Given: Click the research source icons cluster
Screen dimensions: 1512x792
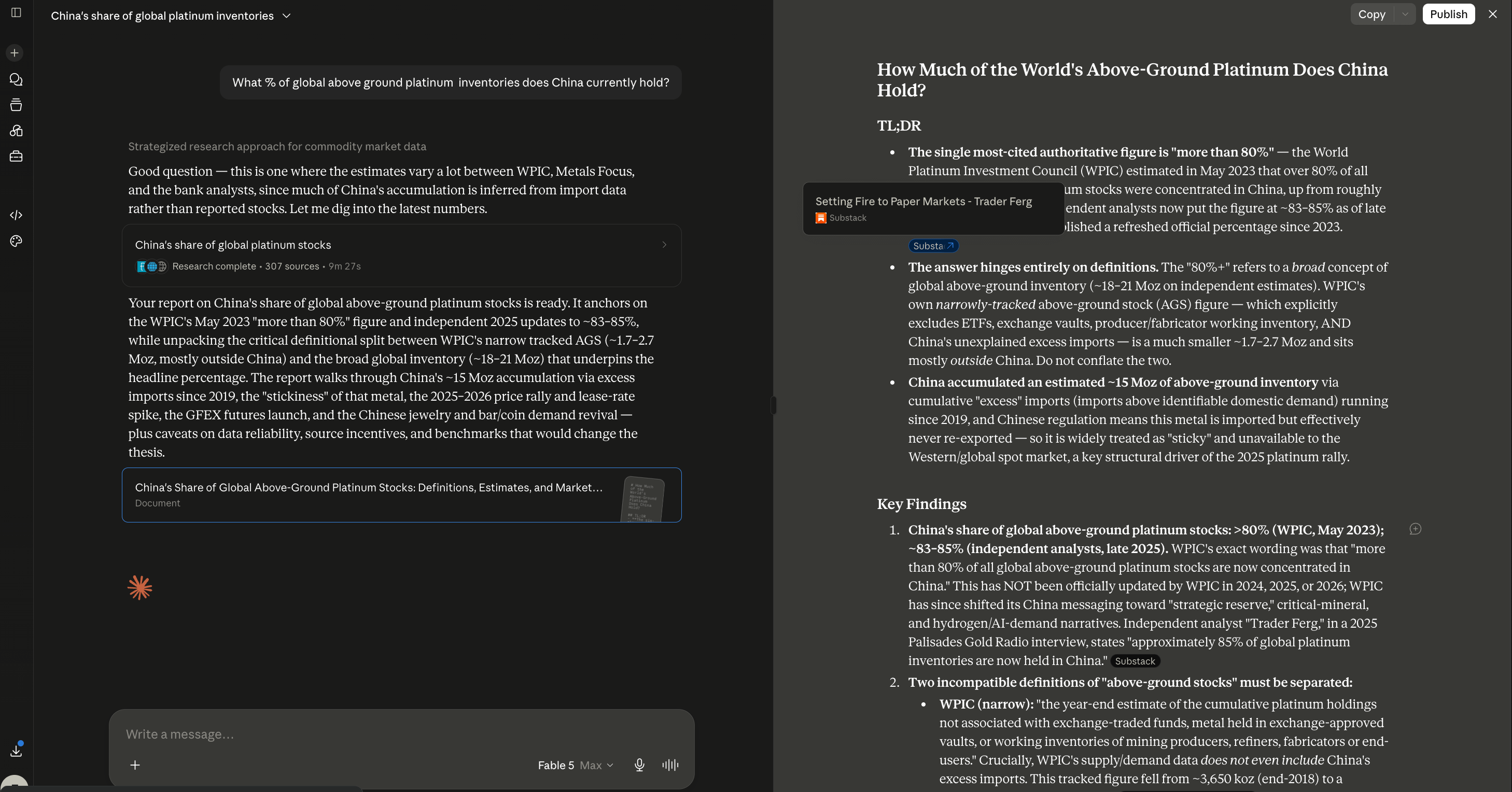Looking at the screenshot, I should [x=151, y=266].
